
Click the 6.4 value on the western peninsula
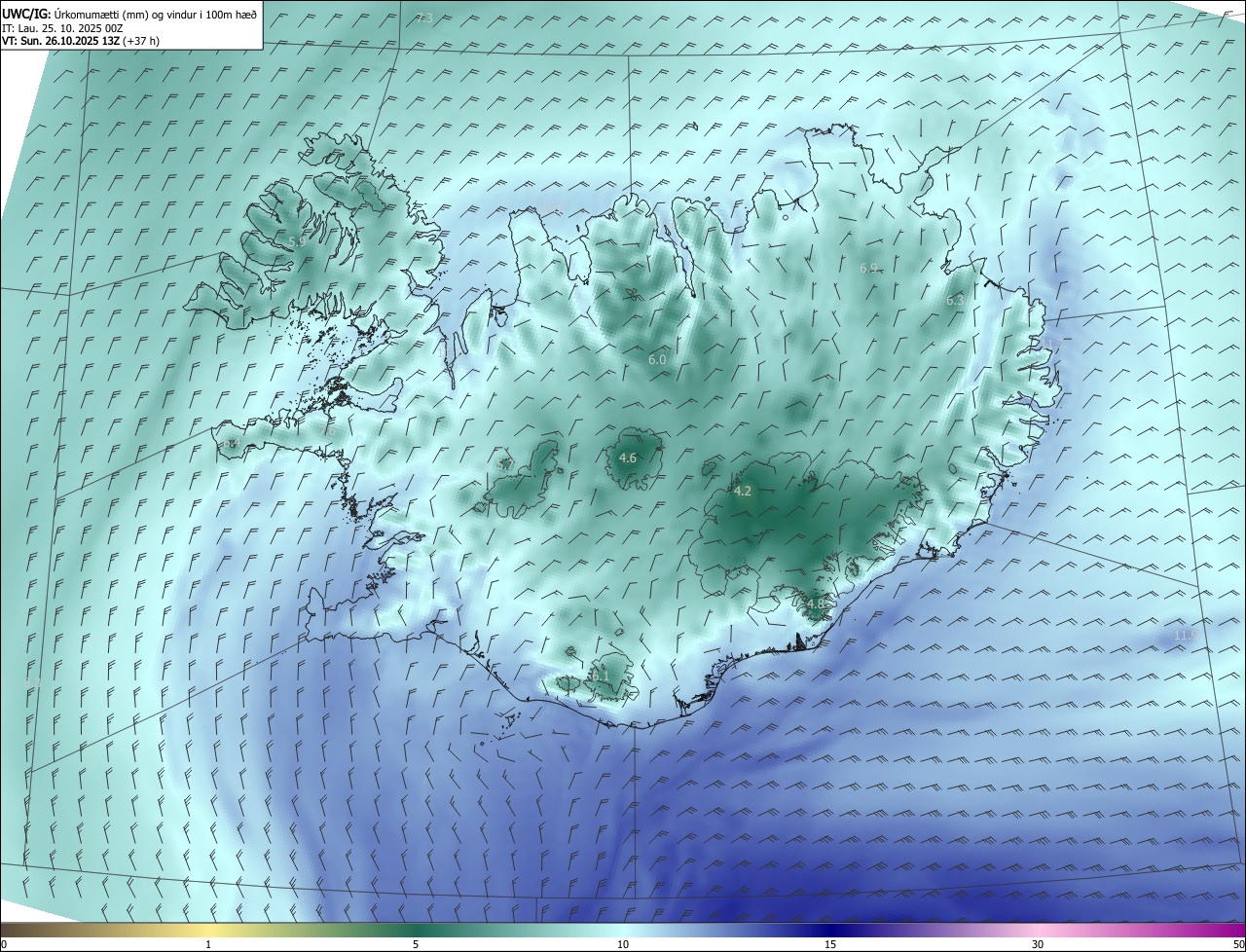pos(231,444)
